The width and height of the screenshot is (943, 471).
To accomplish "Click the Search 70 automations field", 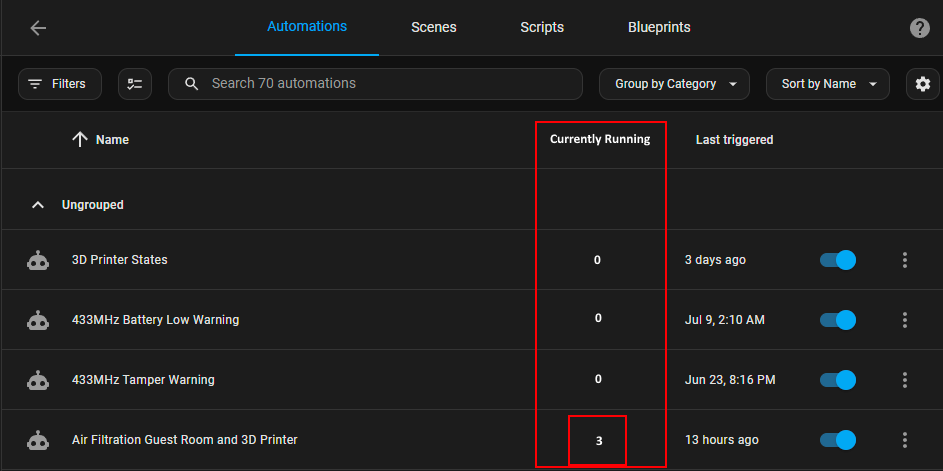I will (375, 84).
